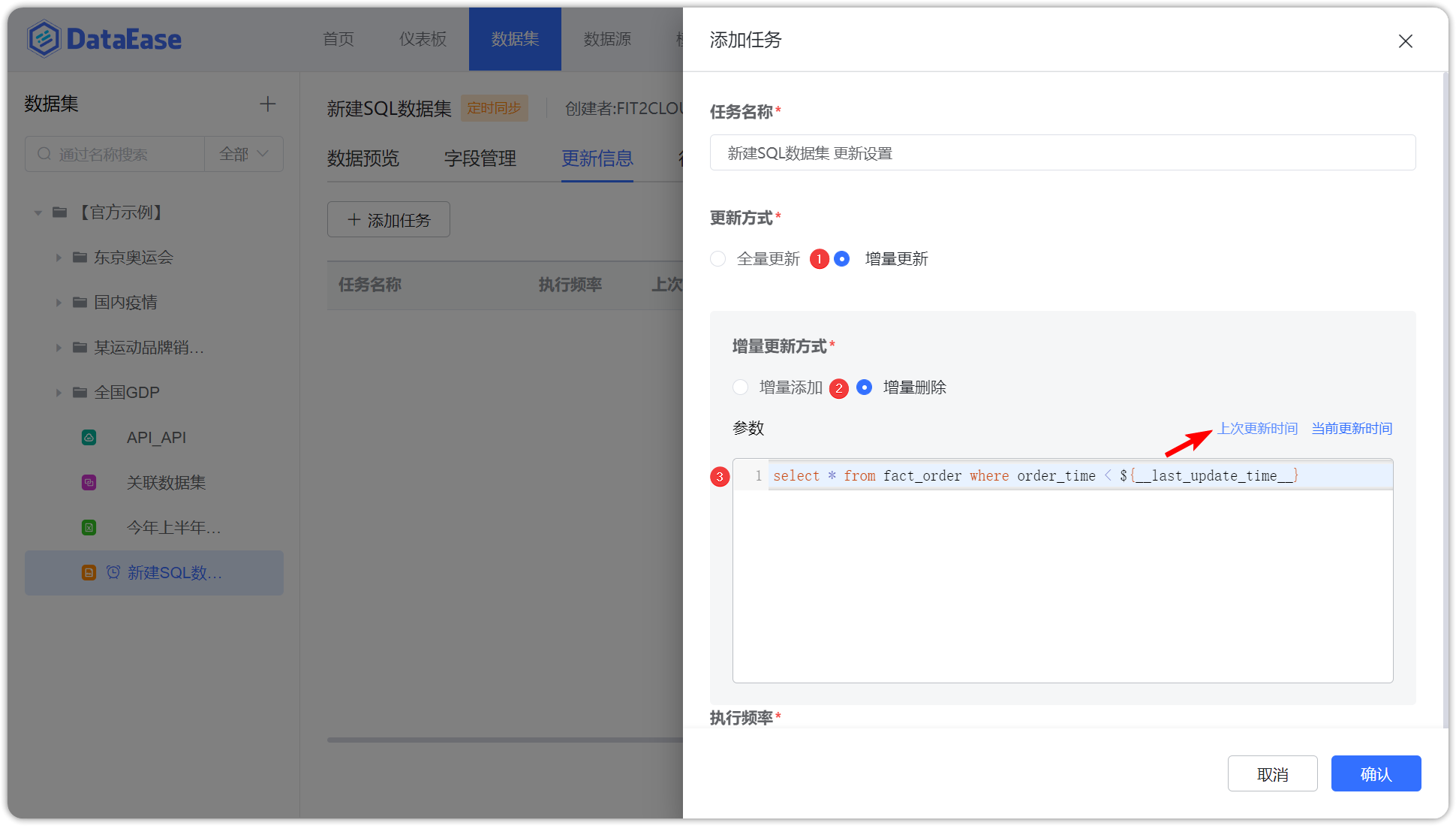Click 取消 to cancel the task

click(1273, 774)
